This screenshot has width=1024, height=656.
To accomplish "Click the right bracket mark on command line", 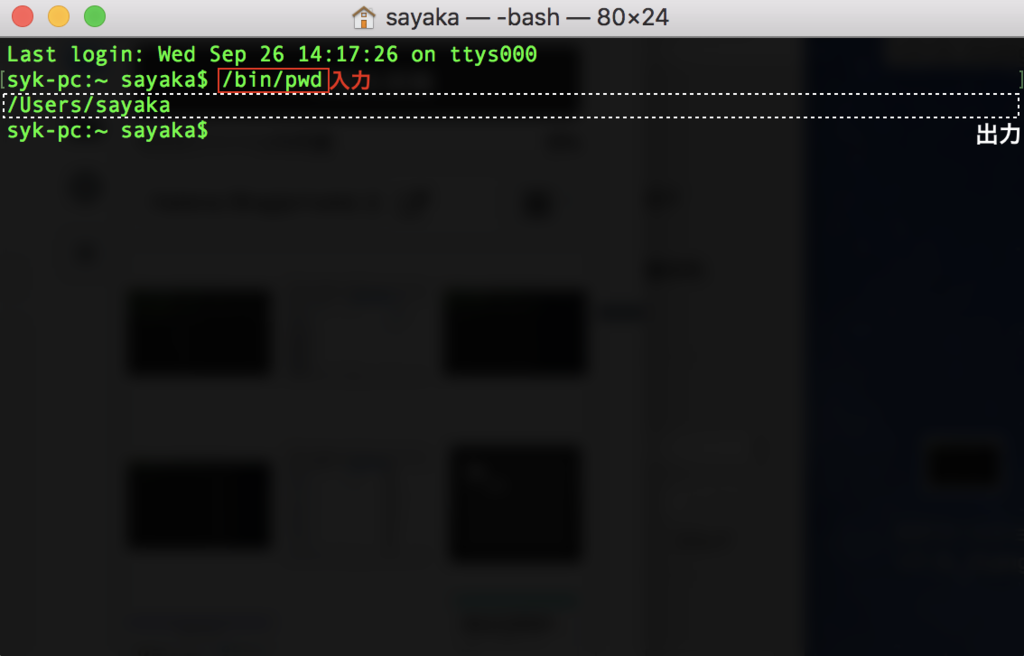I will point(1021,80).
